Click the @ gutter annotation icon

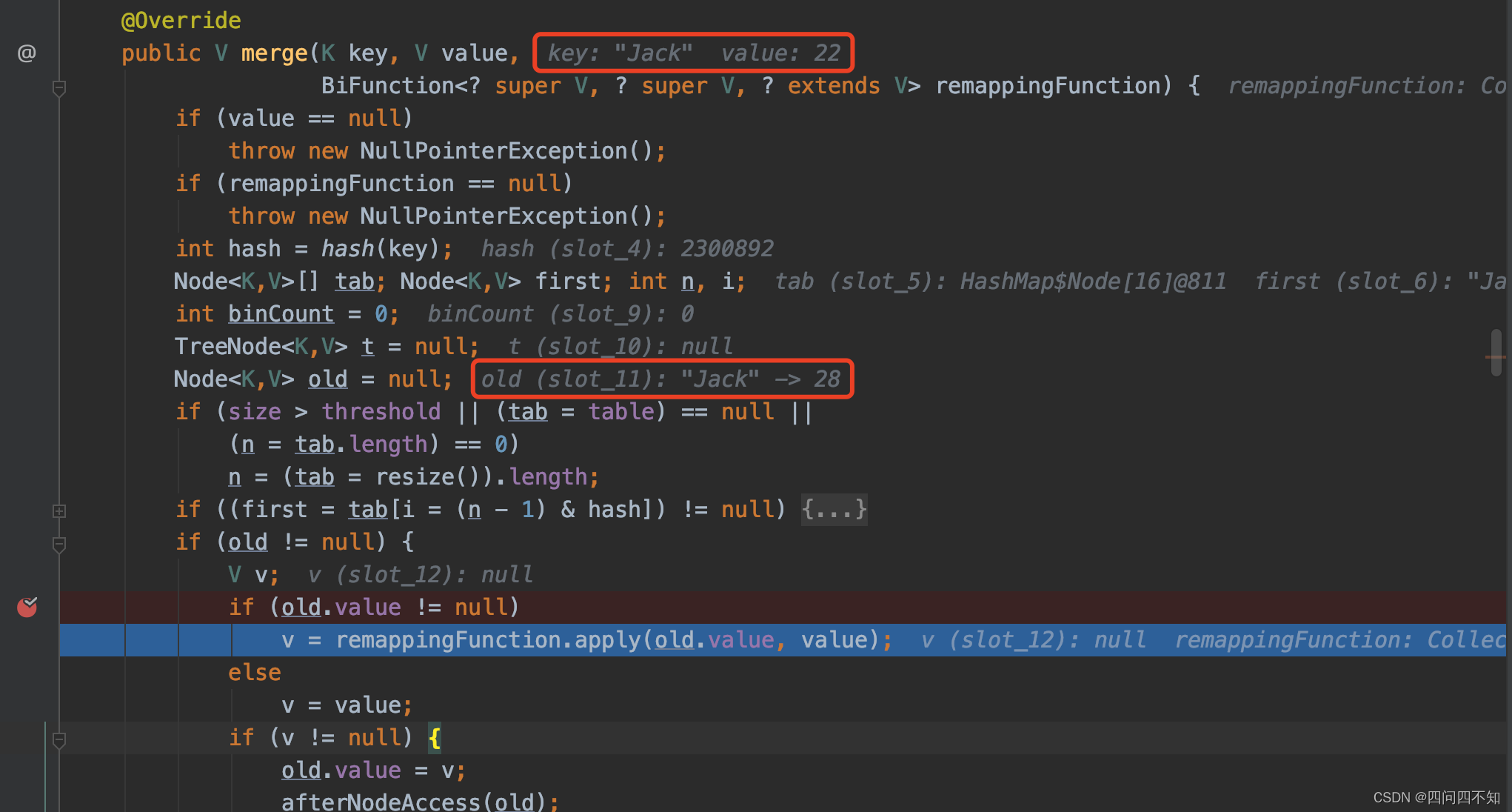27,53
